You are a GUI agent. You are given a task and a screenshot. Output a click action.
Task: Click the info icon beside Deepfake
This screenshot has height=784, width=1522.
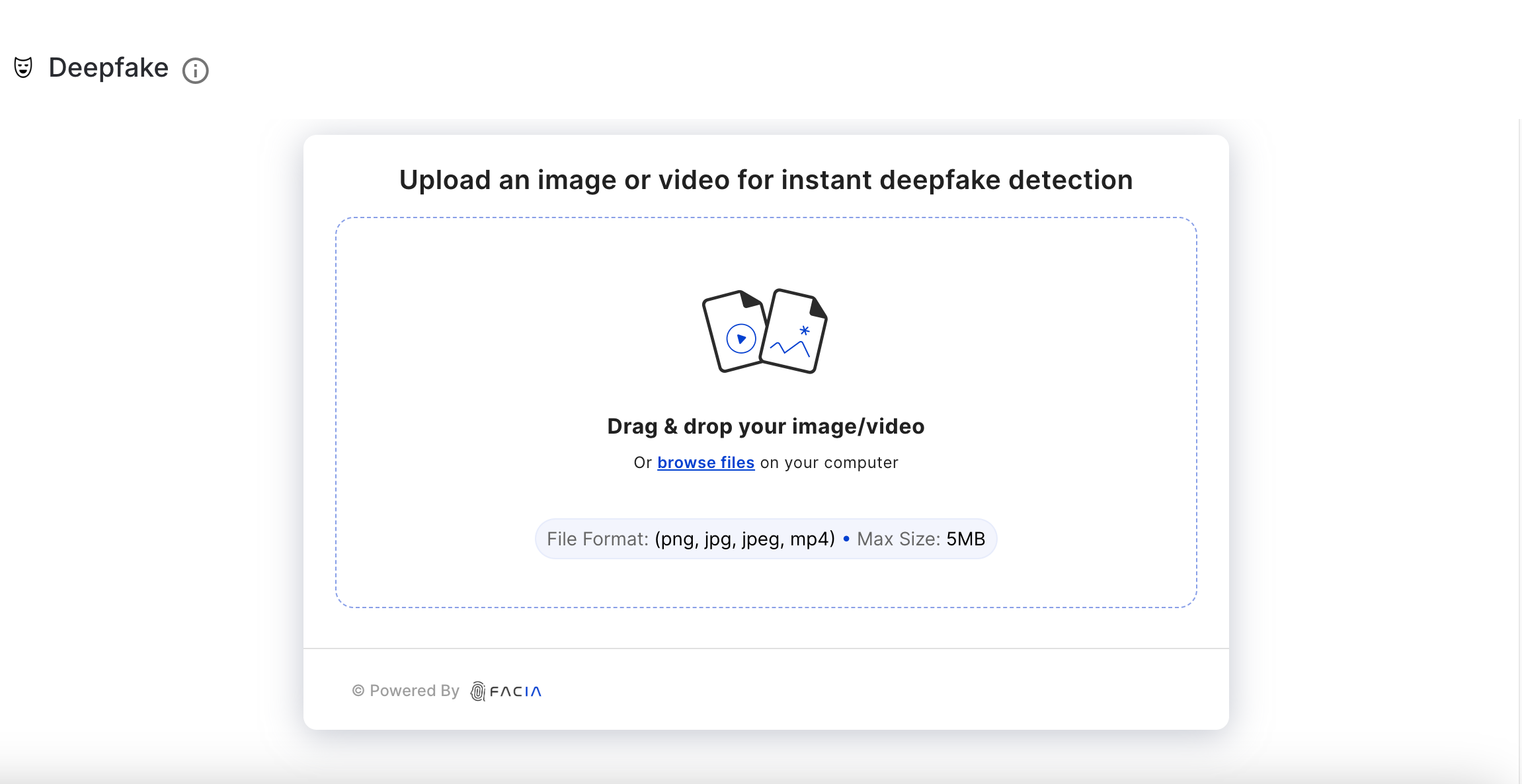click(x=195, y=70)
